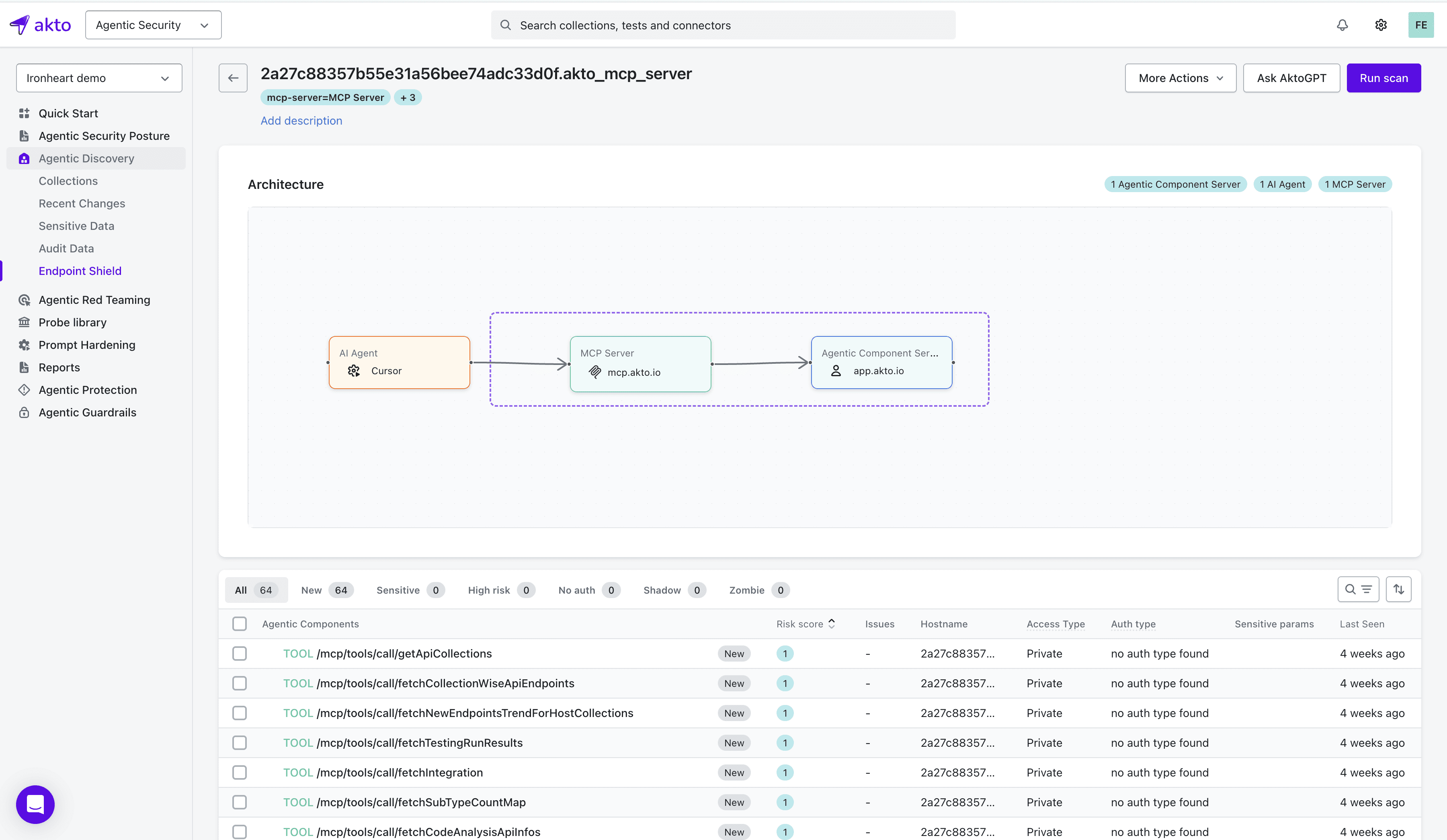Click the Agentic Guardrails lock icon
Image resolution: width=1447 pixels, height=840 pixels.
pos(24,412)
